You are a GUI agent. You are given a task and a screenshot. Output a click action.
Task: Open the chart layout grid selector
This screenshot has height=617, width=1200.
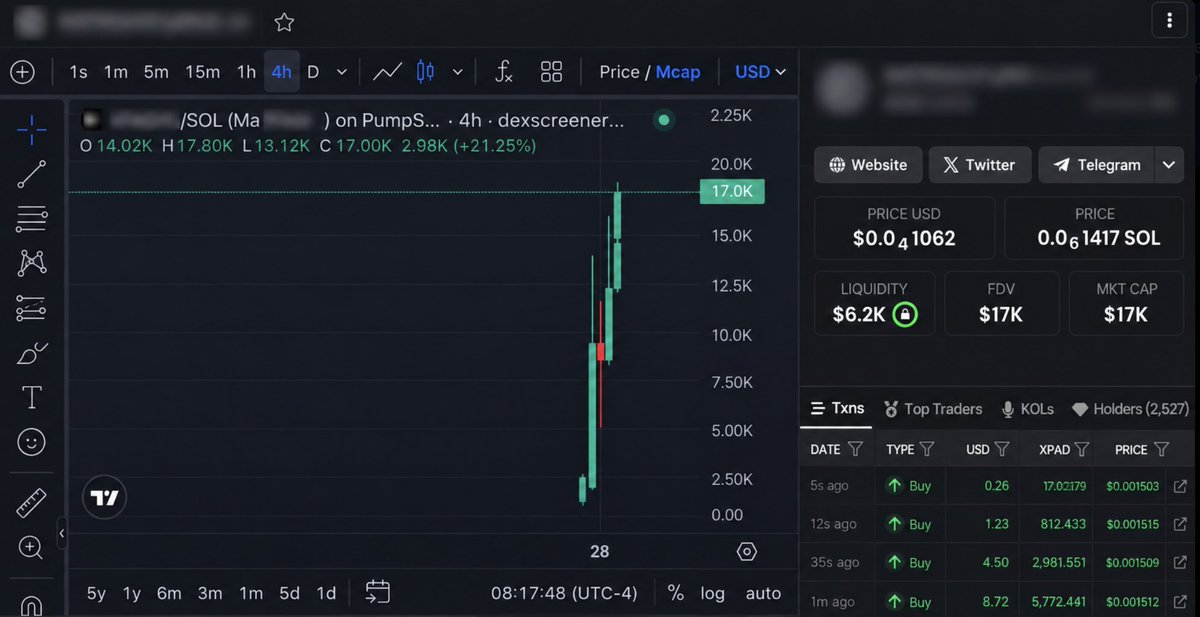(x=551, y=72)
